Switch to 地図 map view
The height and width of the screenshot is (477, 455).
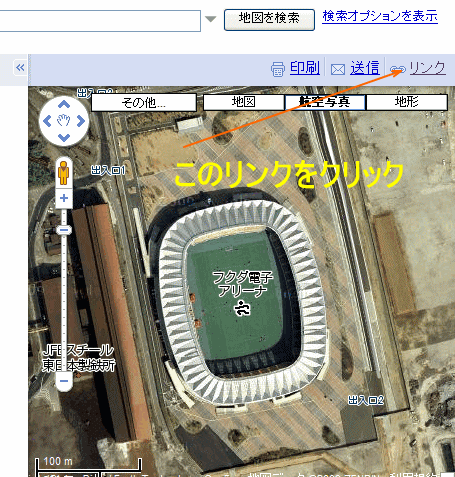244,102
